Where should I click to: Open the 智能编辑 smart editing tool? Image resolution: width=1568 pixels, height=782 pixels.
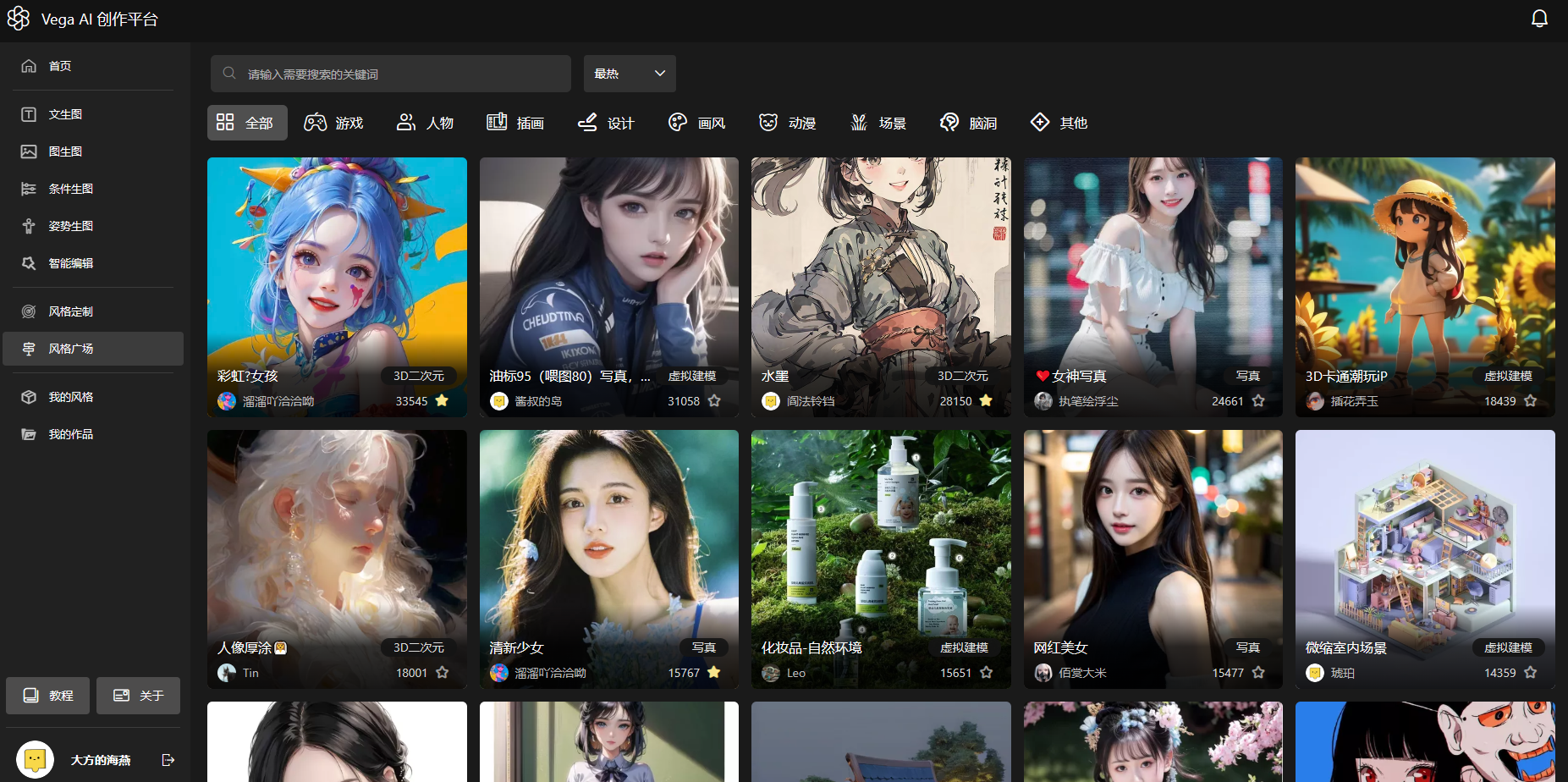pos(70,263)
